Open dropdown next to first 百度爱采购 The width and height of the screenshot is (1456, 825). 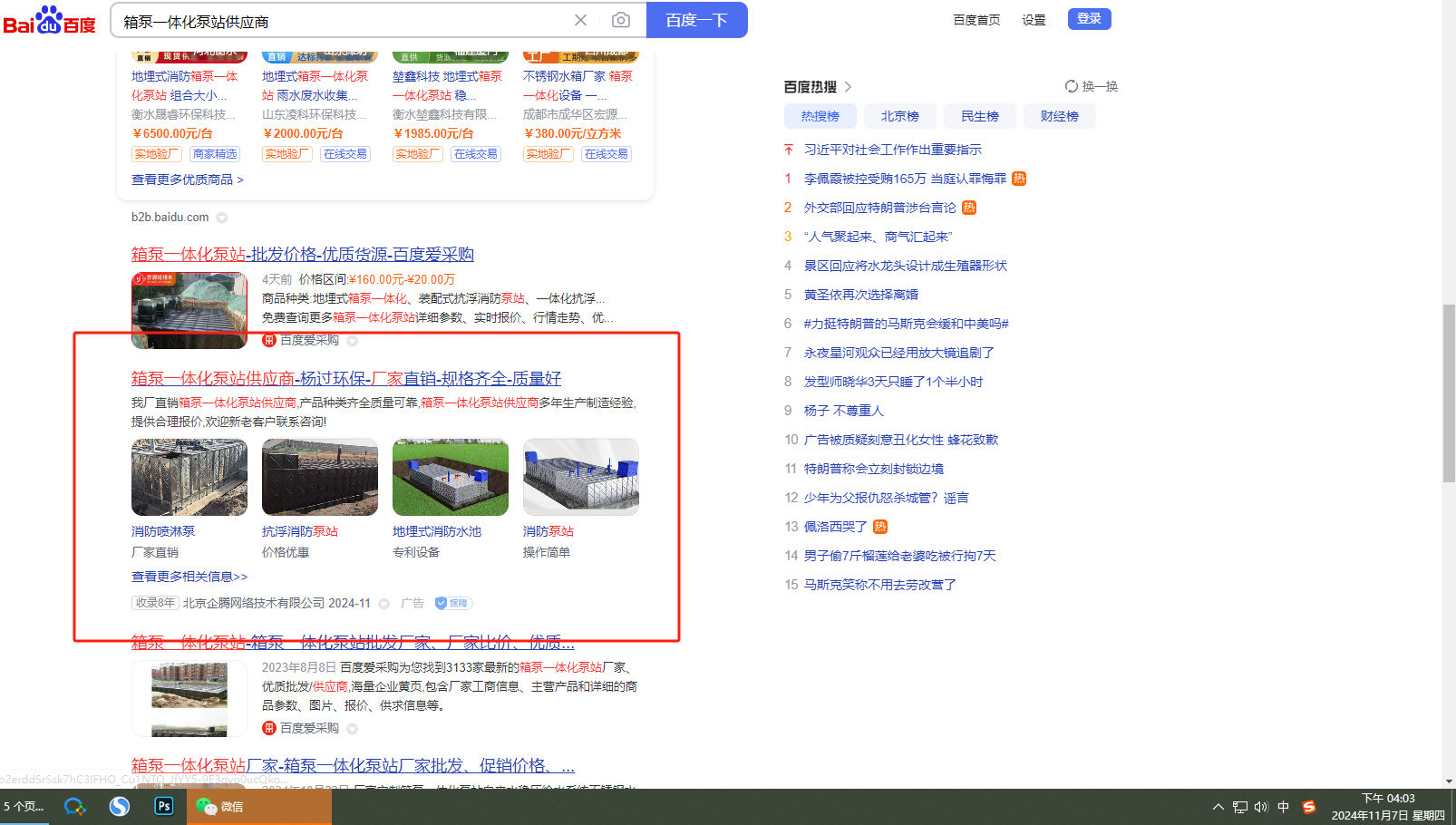353,341
